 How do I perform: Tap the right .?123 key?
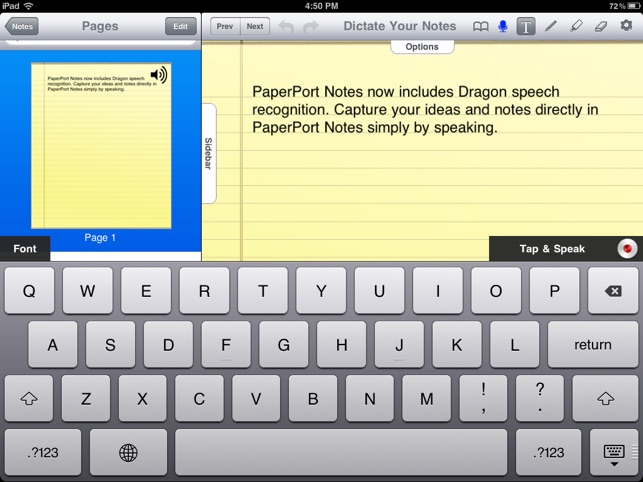click(x=548, y=452)
